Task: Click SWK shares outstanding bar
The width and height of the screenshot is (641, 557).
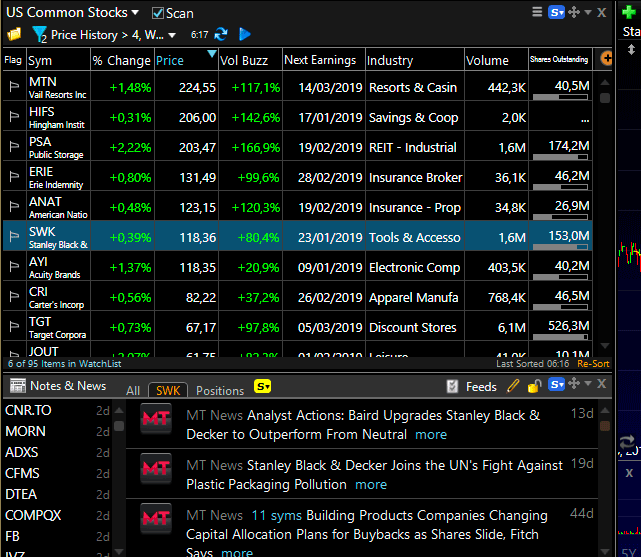Action: (x=560, y=247)
